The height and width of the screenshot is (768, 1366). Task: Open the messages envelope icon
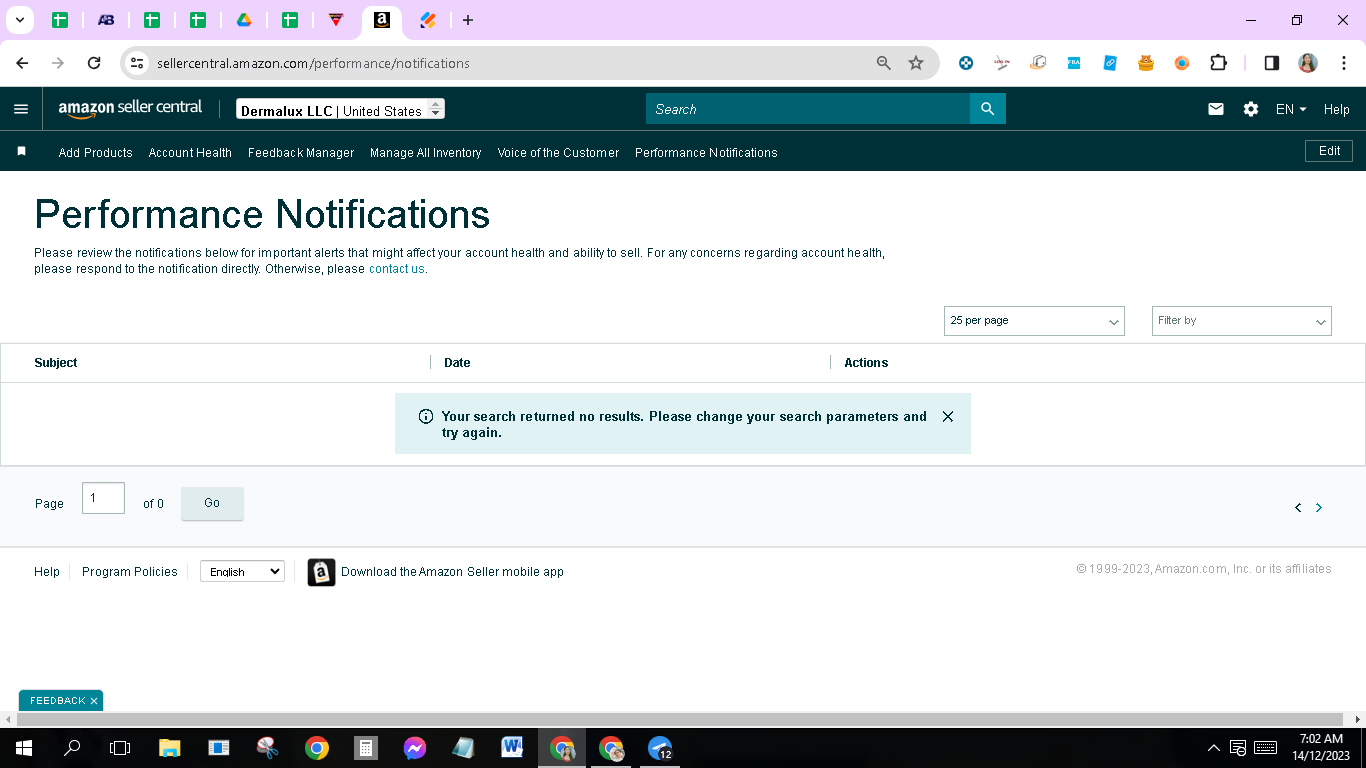pyautogui.click(x=1216, y=109)
